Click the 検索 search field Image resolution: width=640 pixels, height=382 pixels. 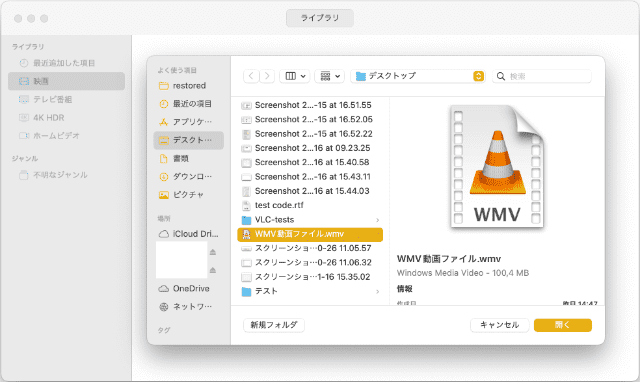[542, 76]
